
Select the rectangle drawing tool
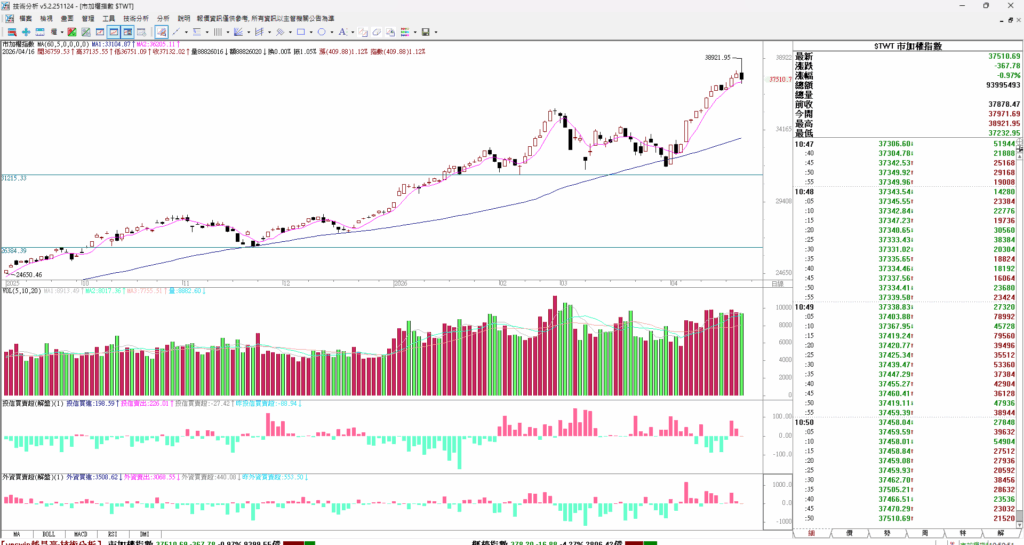tap(301, 32)
